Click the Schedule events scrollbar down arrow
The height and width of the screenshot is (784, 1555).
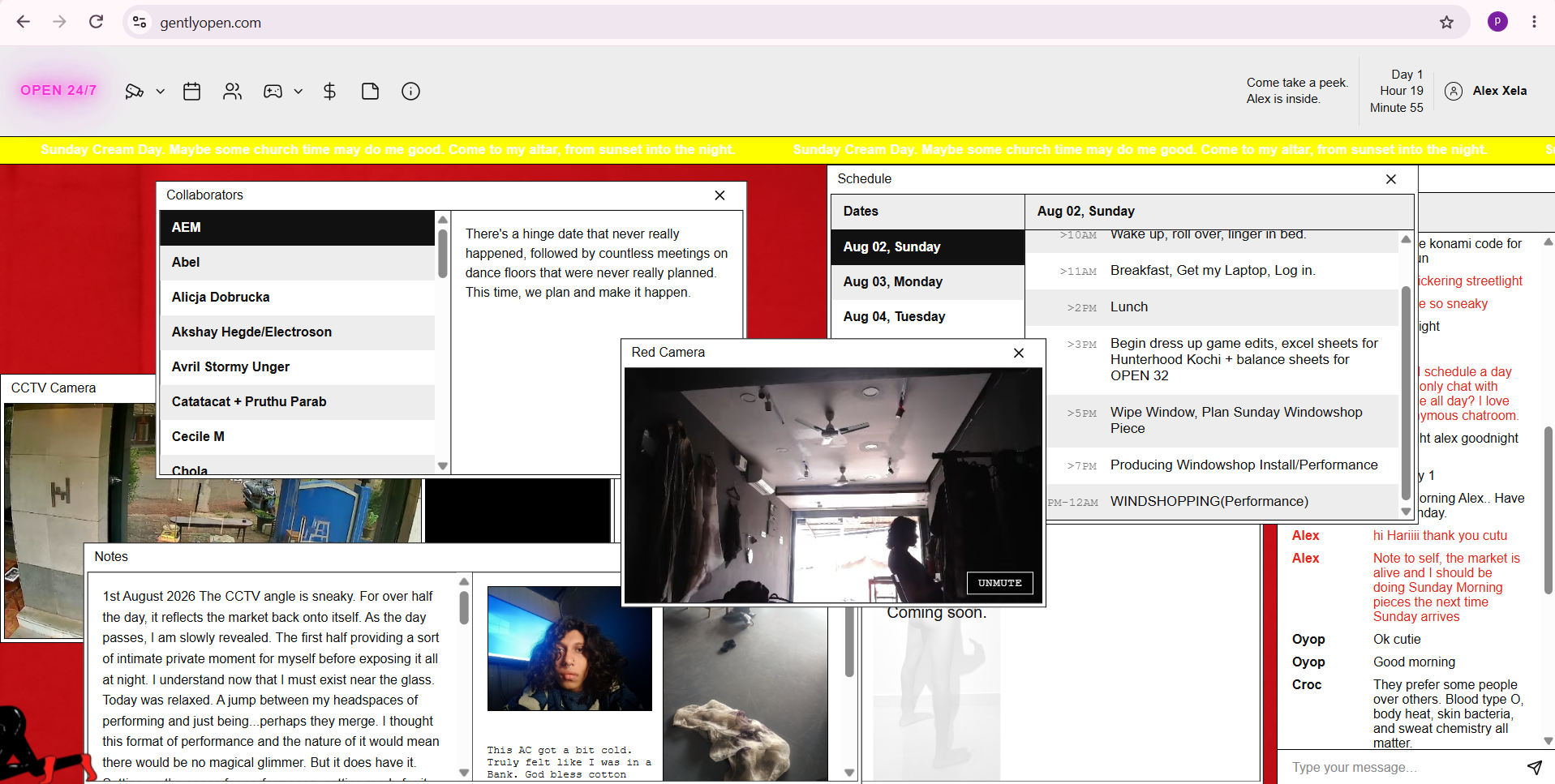[x=1406, y=512]
